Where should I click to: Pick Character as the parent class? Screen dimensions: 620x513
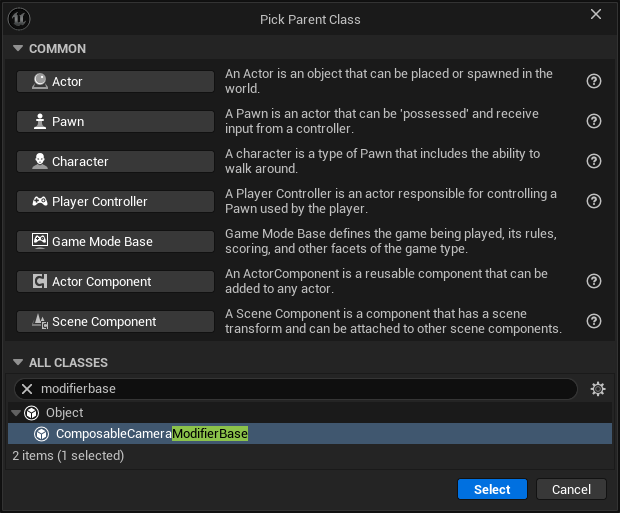[x=115, y=161]
